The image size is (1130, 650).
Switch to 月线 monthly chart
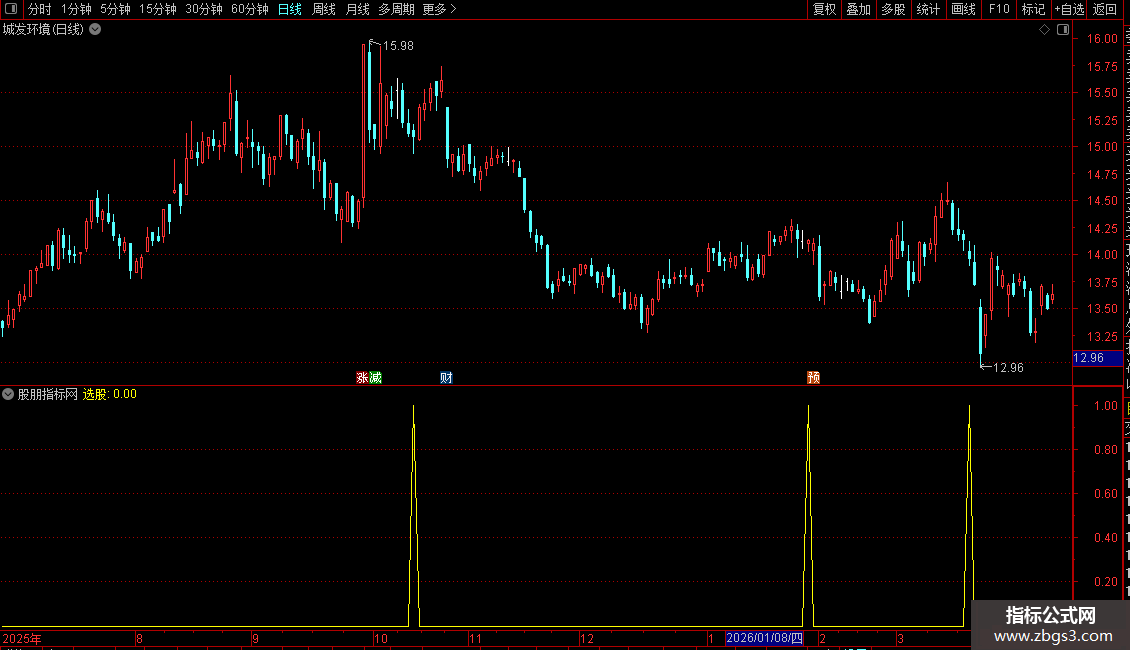tap(357, 9)
